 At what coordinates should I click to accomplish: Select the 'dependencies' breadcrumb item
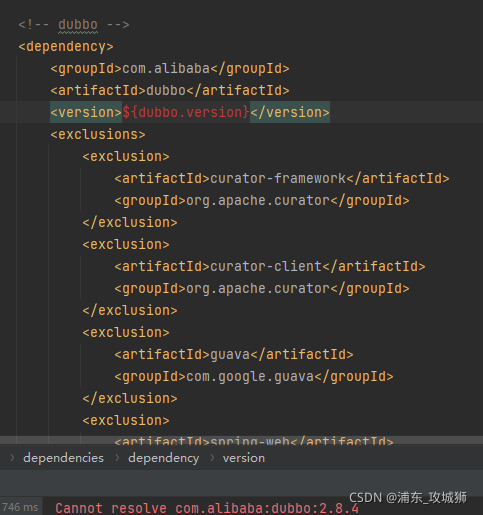(63, 458)
